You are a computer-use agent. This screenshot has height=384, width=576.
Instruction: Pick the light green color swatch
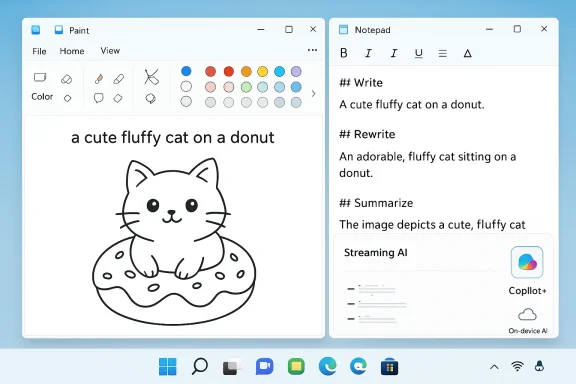(x=246, y=87)
